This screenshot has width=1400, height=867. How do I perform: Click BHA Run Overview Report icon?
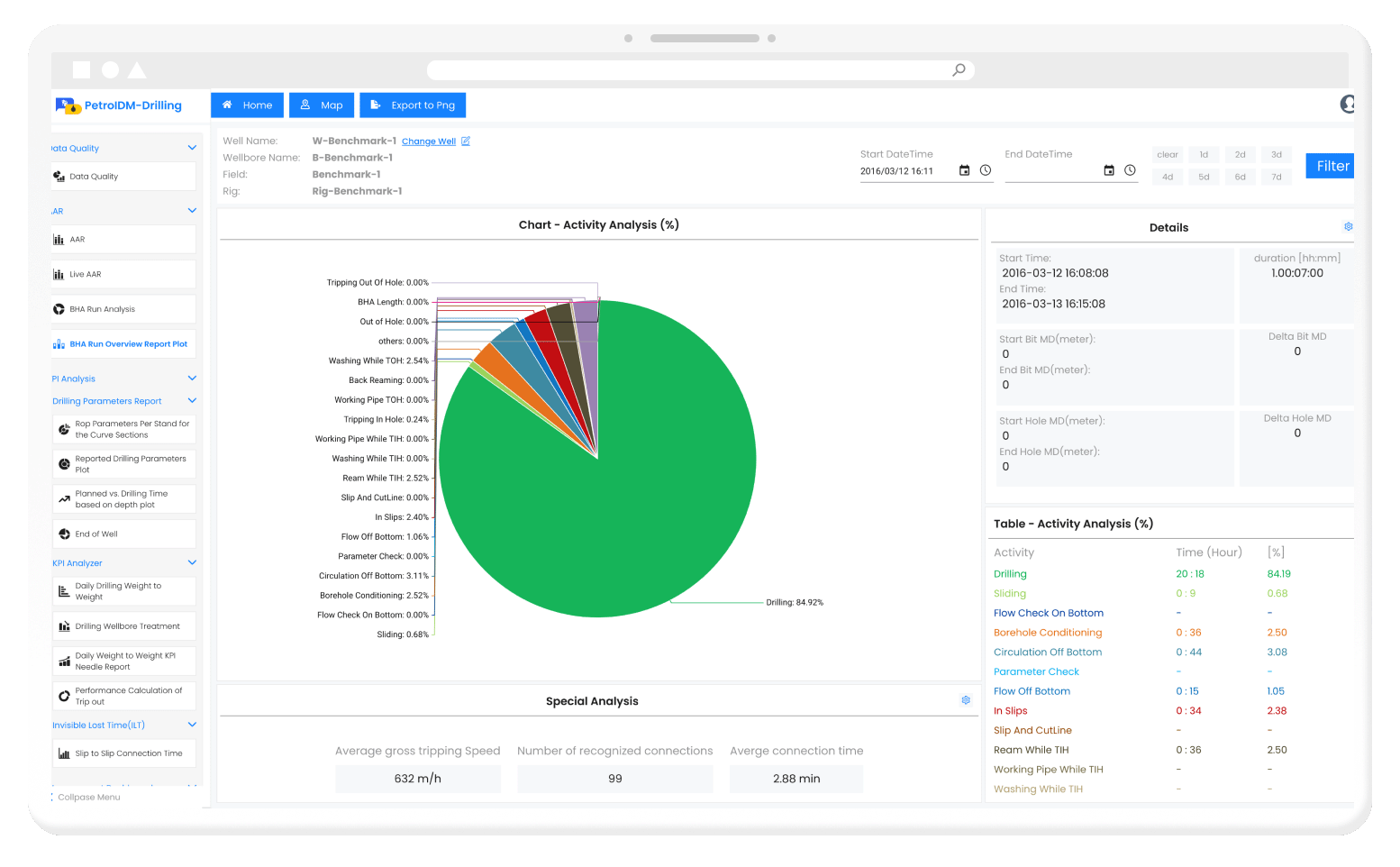(x=59, y=344)
